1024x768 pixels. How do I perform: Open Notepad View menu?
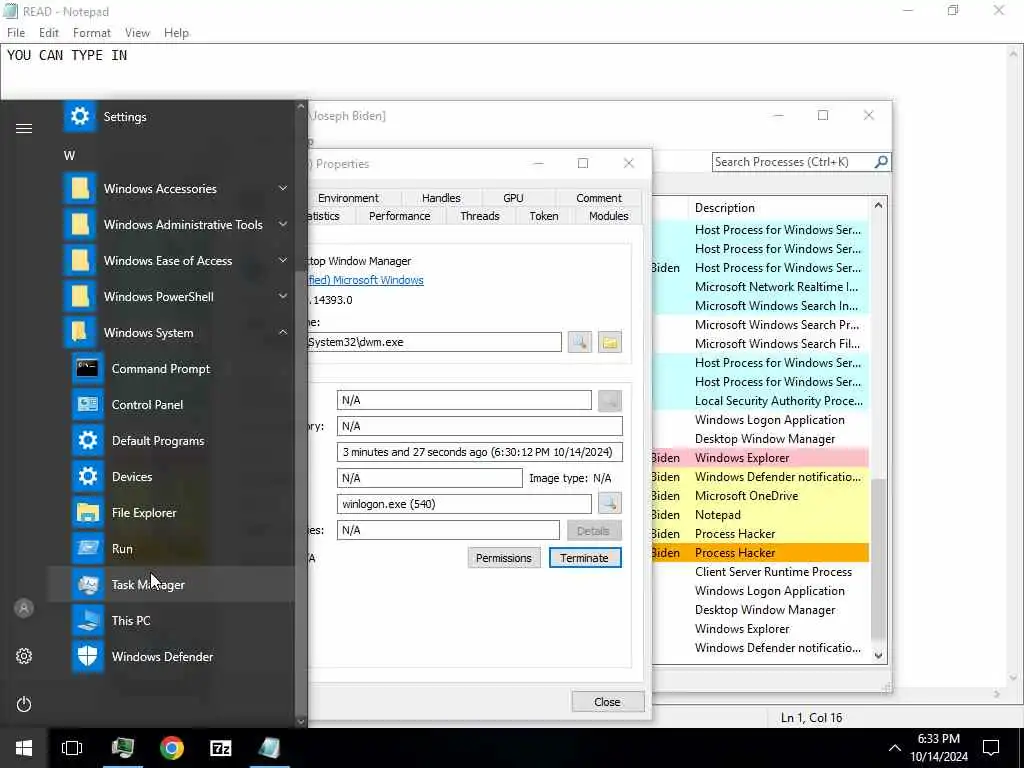click(137, 33)
